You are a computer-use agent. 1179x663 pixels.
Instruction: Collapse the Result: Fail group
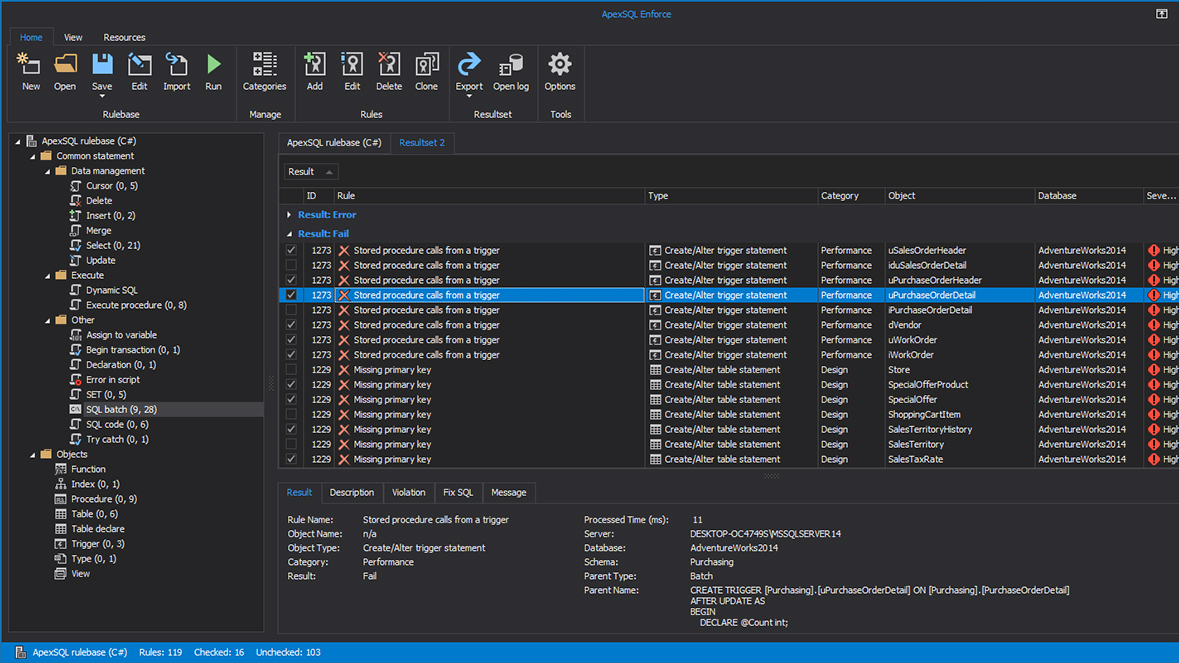coord(290,233)
